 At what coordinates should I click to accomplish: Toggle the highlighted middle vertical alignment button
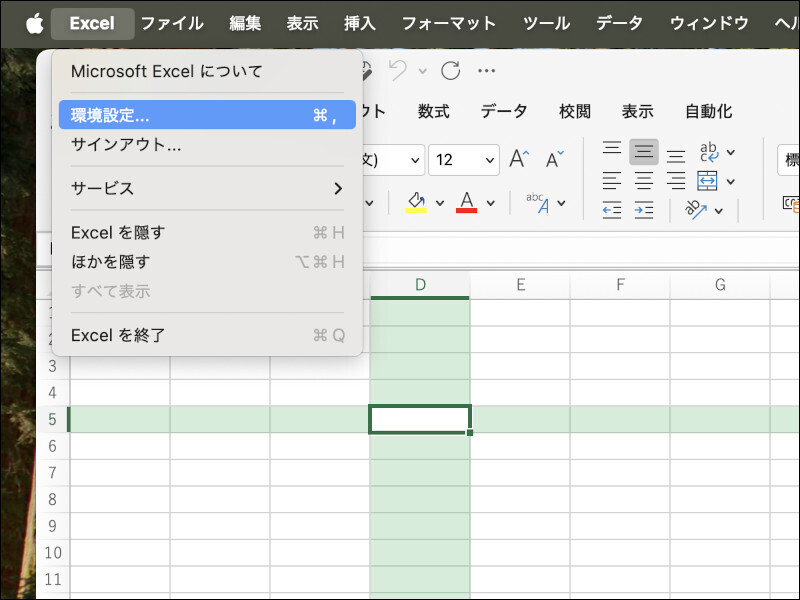point(644,152)
